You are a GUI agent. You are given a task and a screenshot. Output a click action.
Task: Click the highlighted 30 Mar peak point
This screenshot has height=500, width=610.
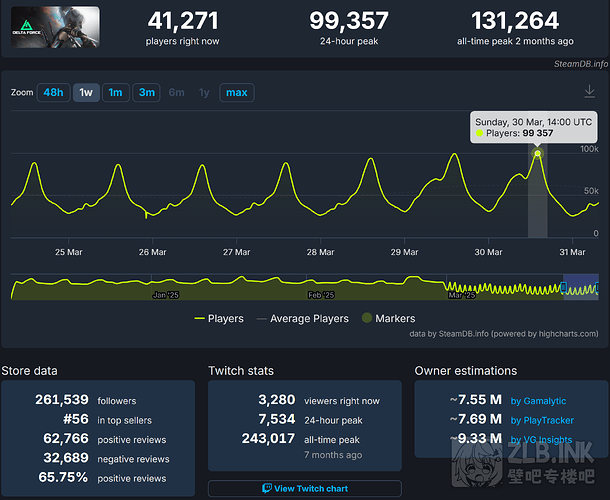pyautogui.click(x=537, y=153)
